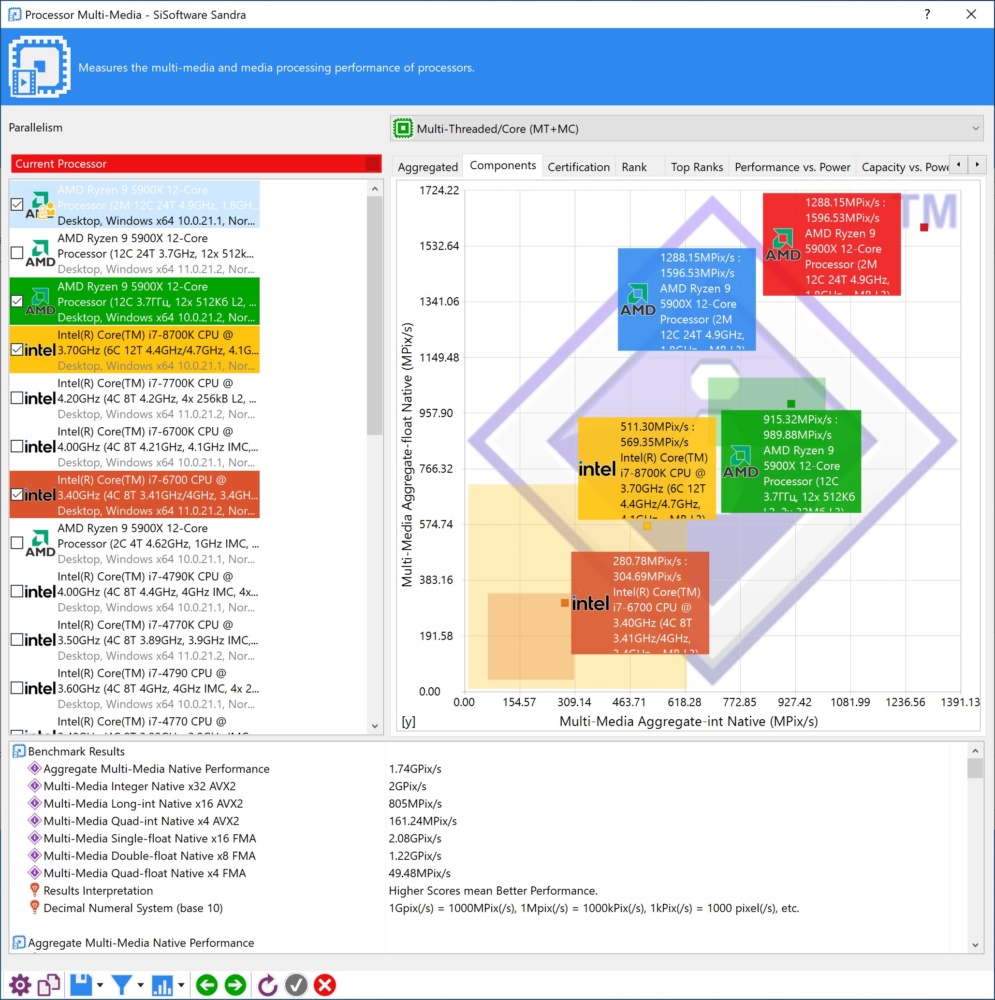The image size is (995, 1000).
Task: Open the chart icon dropdown arrow
Action: tap(181, 985)
